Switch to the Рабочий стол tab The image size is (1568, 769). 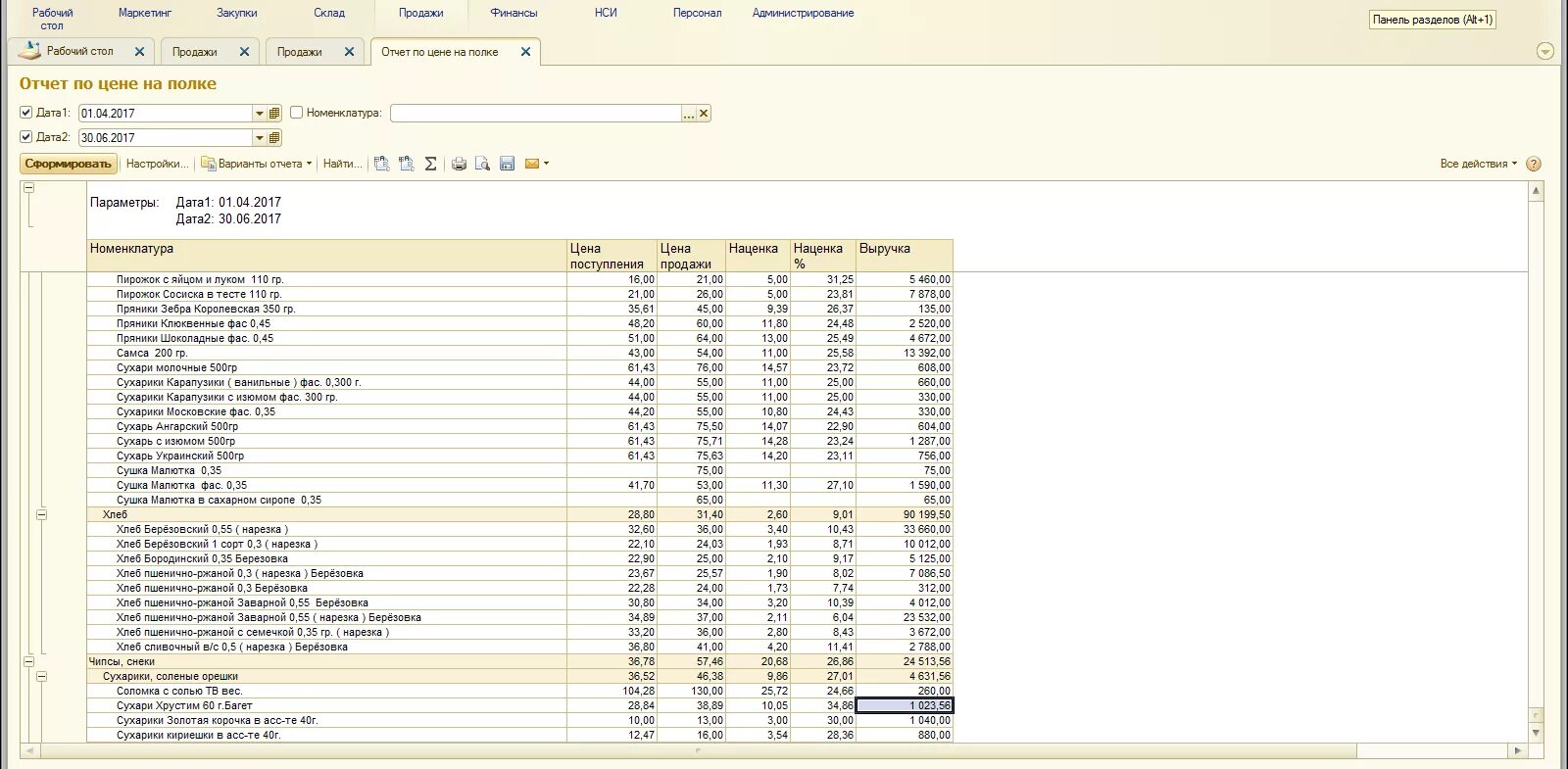pyautogui.click(x=79, y=51)
